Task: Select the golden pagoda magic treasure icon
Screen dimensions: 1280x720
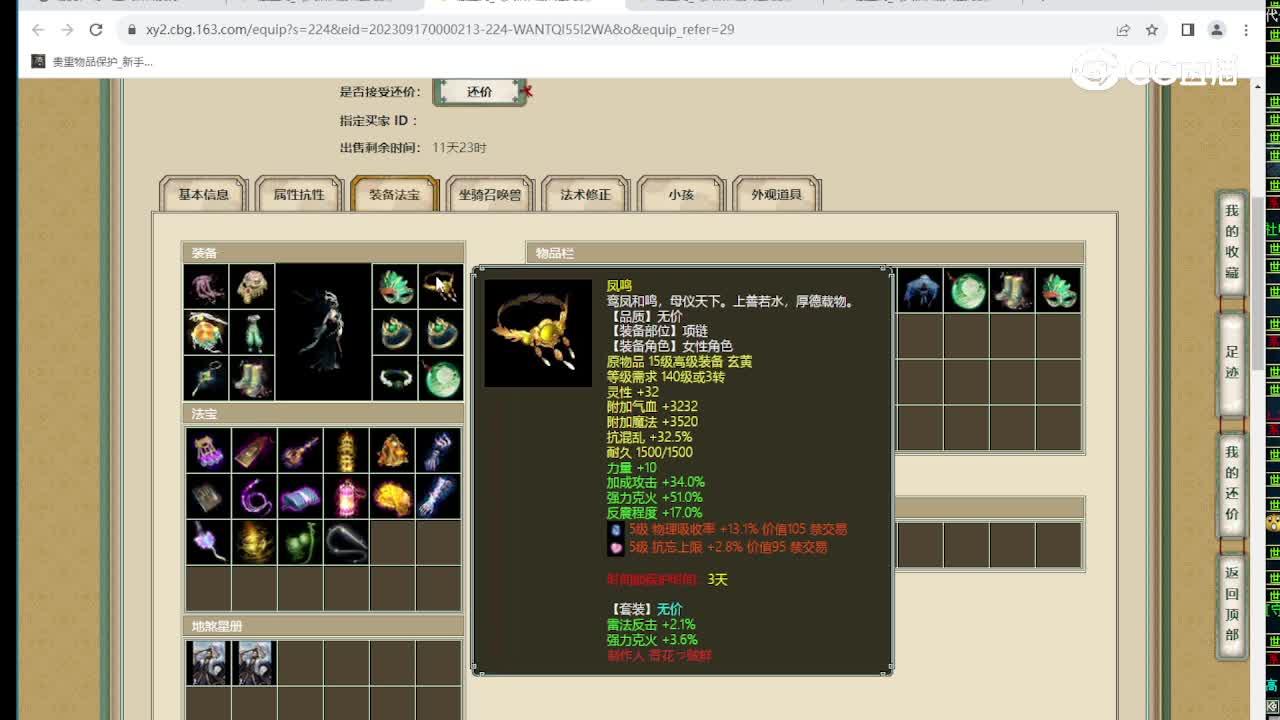Action: click(x=346, y=451)
